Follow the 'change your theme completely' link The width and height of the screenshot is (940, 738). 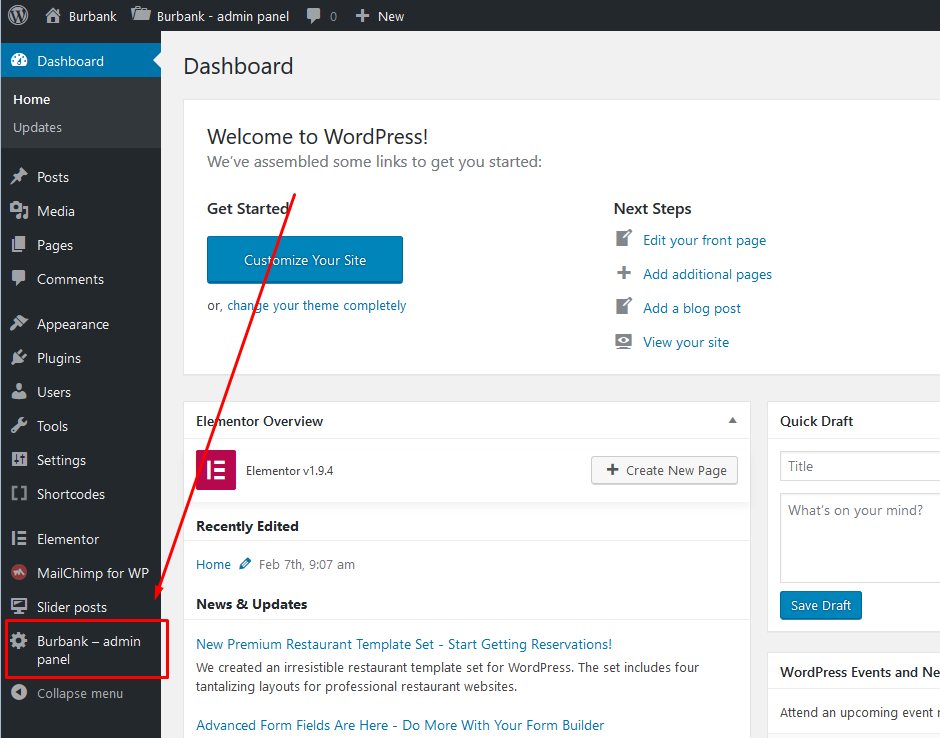point(316,306)
